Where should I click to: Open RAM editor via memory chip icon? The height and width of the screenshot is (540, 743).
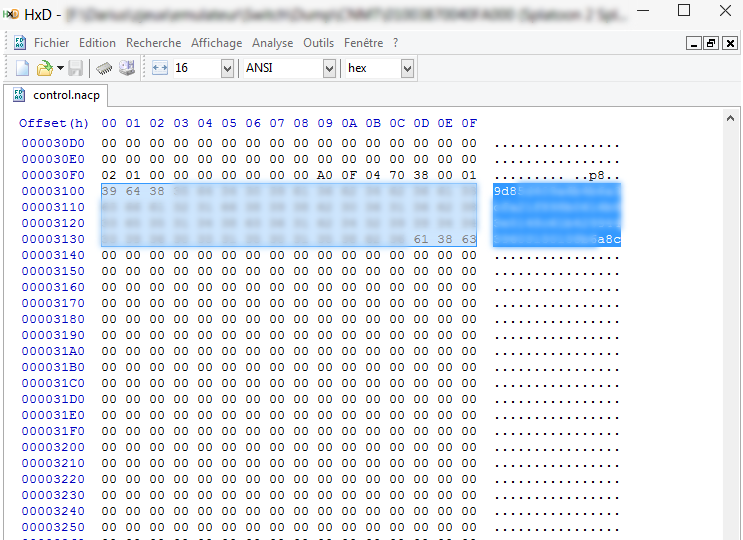click(104, 68)
